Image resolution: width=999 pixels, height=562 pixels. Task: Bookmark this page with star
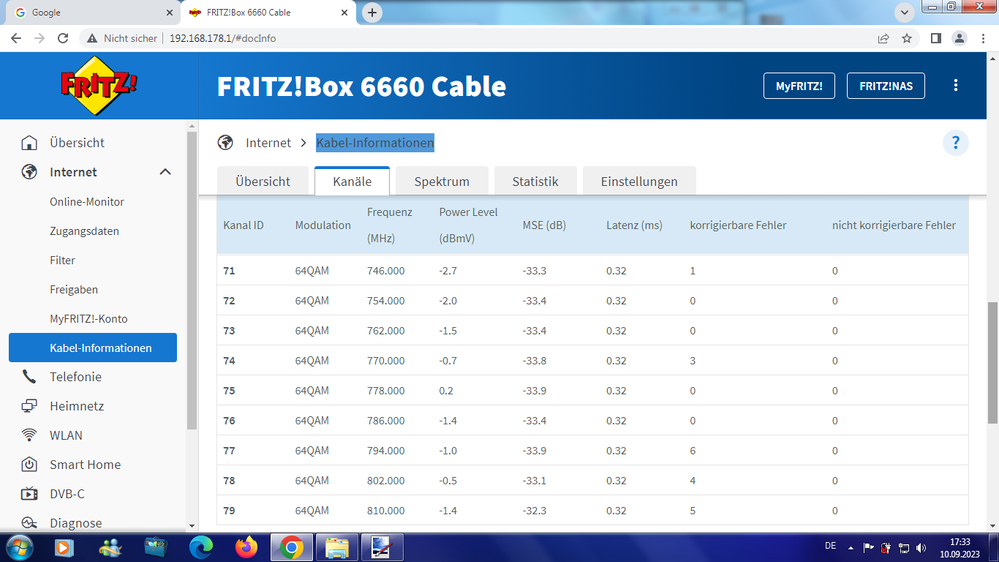click(x=907, y=38)
